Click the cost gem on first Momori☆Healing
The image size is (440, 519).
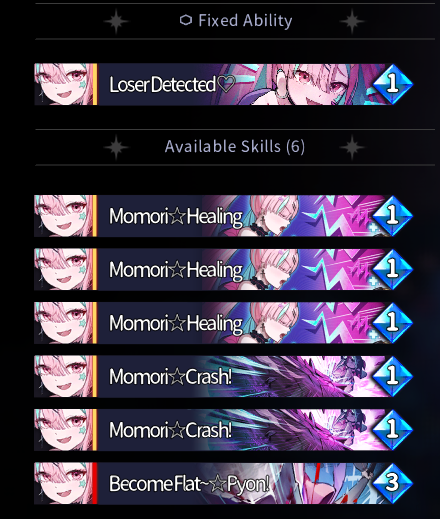pyautogui.click(x=392, y=216)
